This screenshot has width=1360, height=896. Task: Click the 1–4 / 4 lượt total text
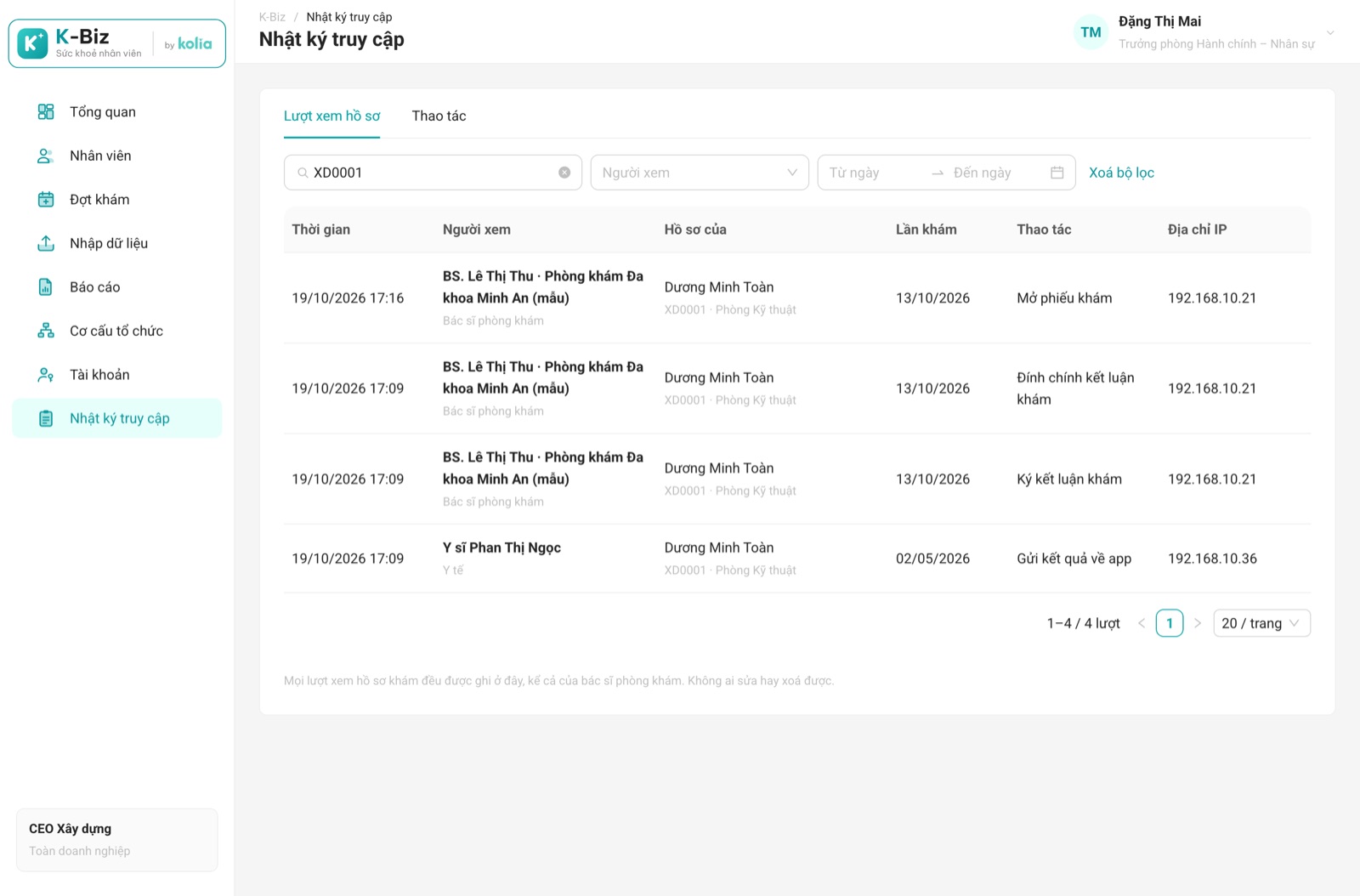(x=1083, y=623)
